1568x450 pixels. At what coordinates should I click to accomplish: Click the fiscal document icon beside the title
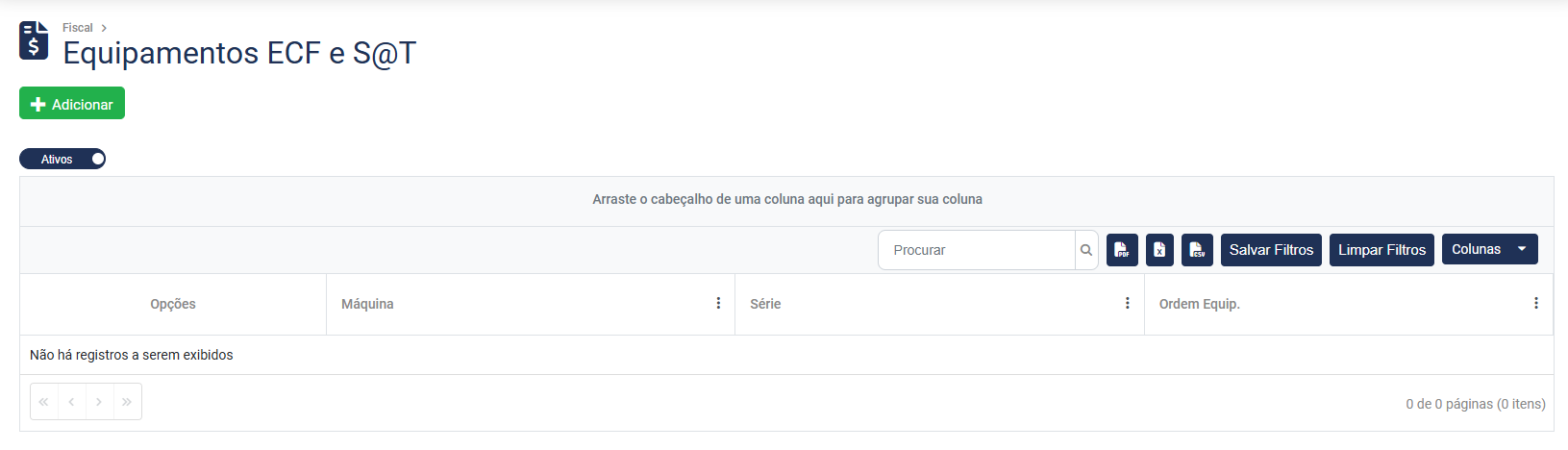coord(34,40)
